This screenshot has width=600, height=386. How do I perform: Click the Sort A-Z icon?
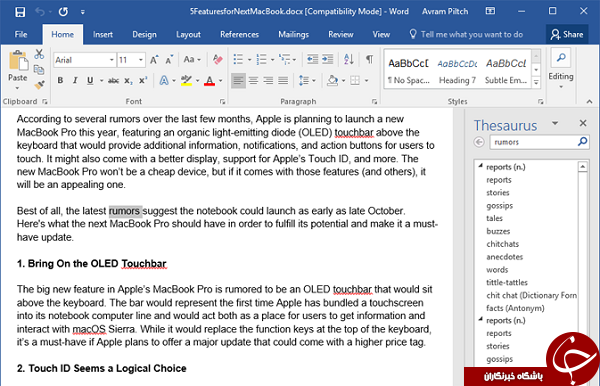click(x=349, y=60)
